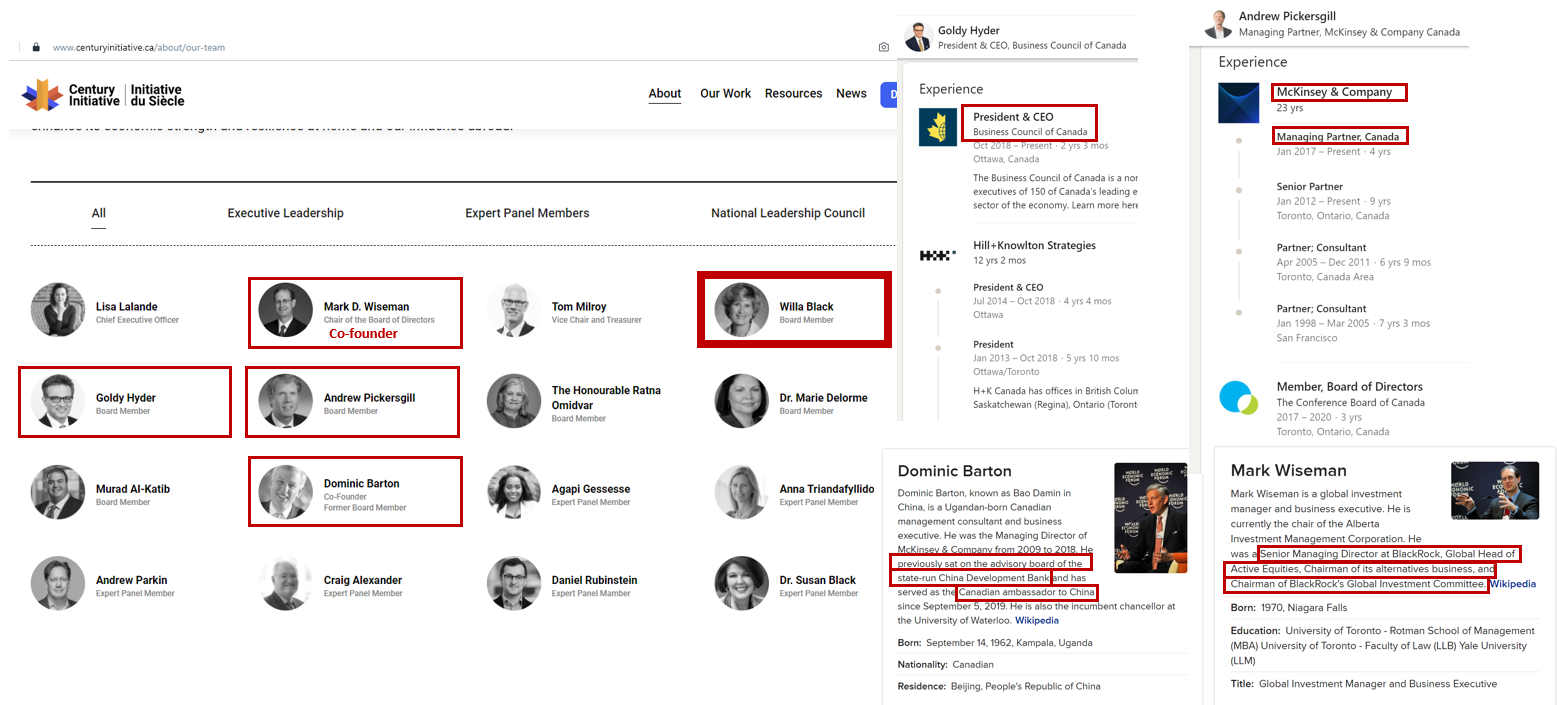Open the Lisa Lalande name link

point(127,307)
